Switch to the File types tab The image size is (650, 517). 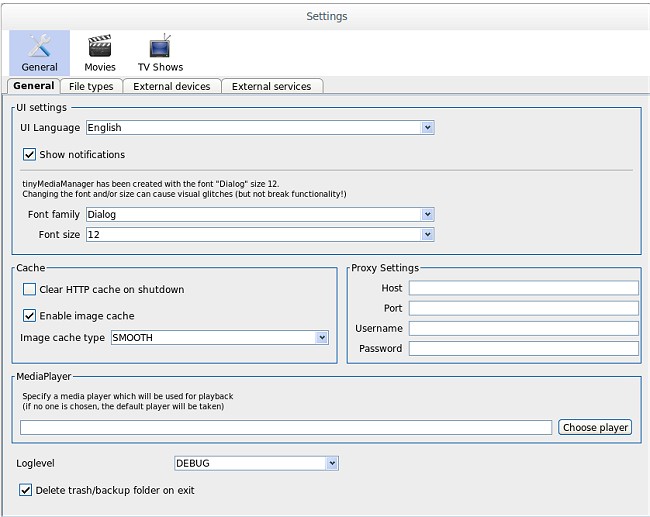[91, 87]
